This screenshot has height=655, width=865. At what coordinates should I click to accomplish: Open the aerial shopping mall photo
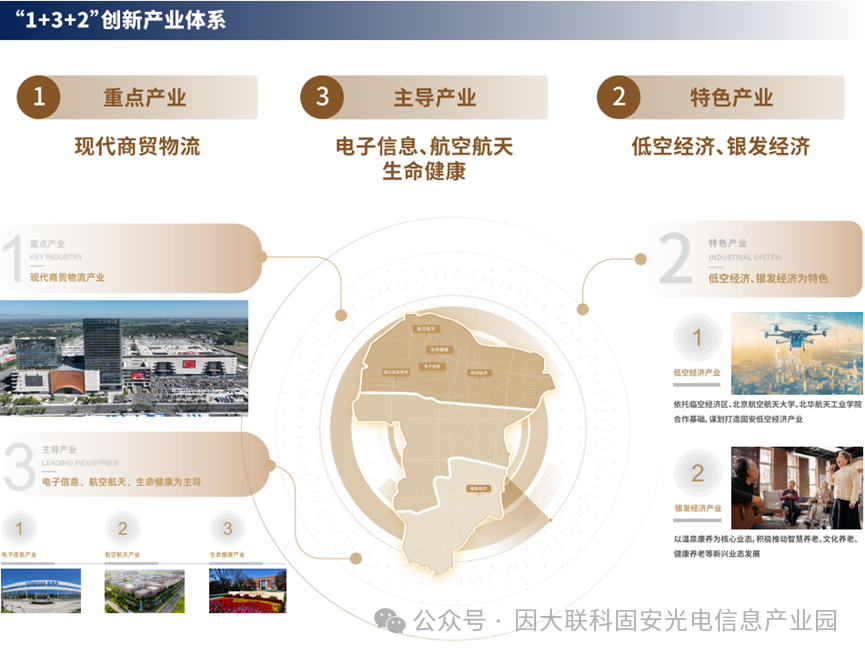coord(124,358)
